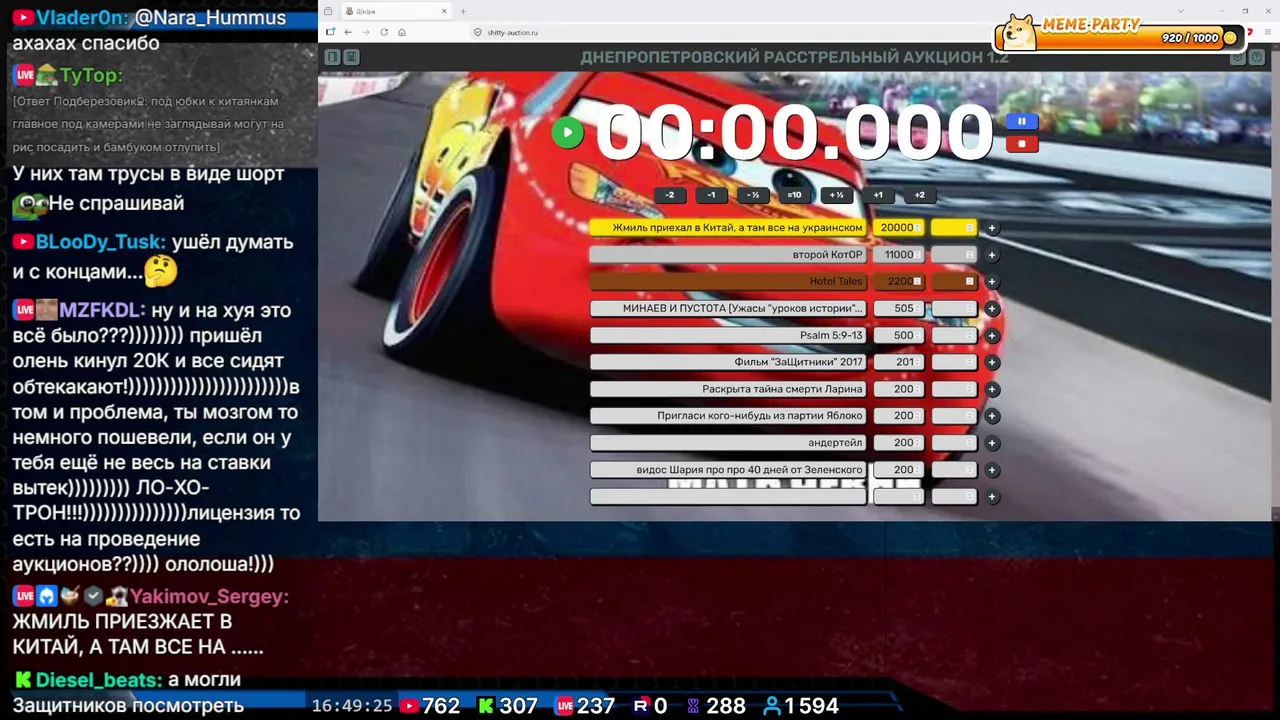The width and height of the screenshot is (1280, 720).
Task: Click the plus icon on the 'партии Яблоко' row
Action: 992,416
